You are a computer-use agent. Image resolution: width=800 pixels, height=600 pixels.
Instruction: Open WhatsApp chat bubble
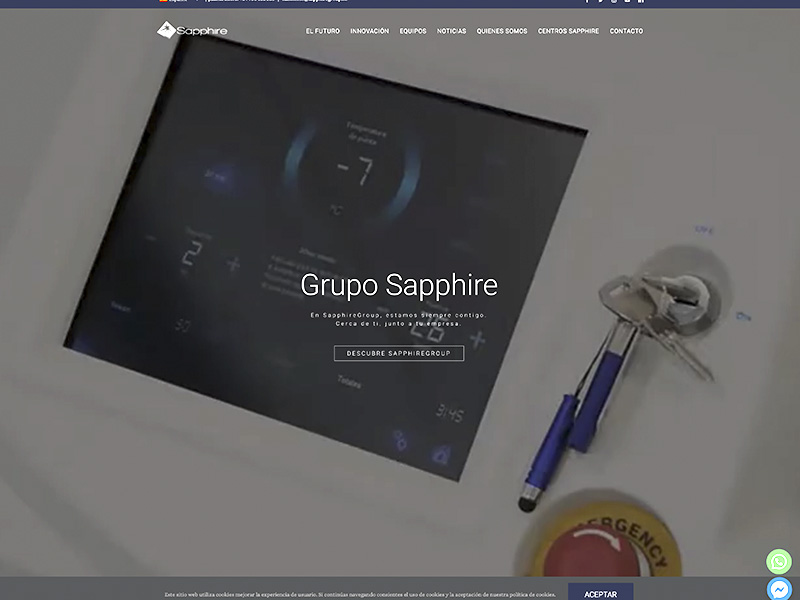[779, 561]
